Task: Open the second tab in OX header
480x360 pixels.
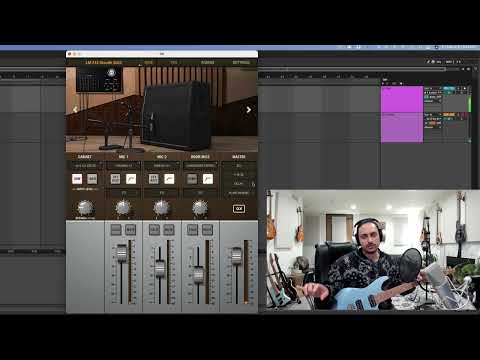Action: 174,63
